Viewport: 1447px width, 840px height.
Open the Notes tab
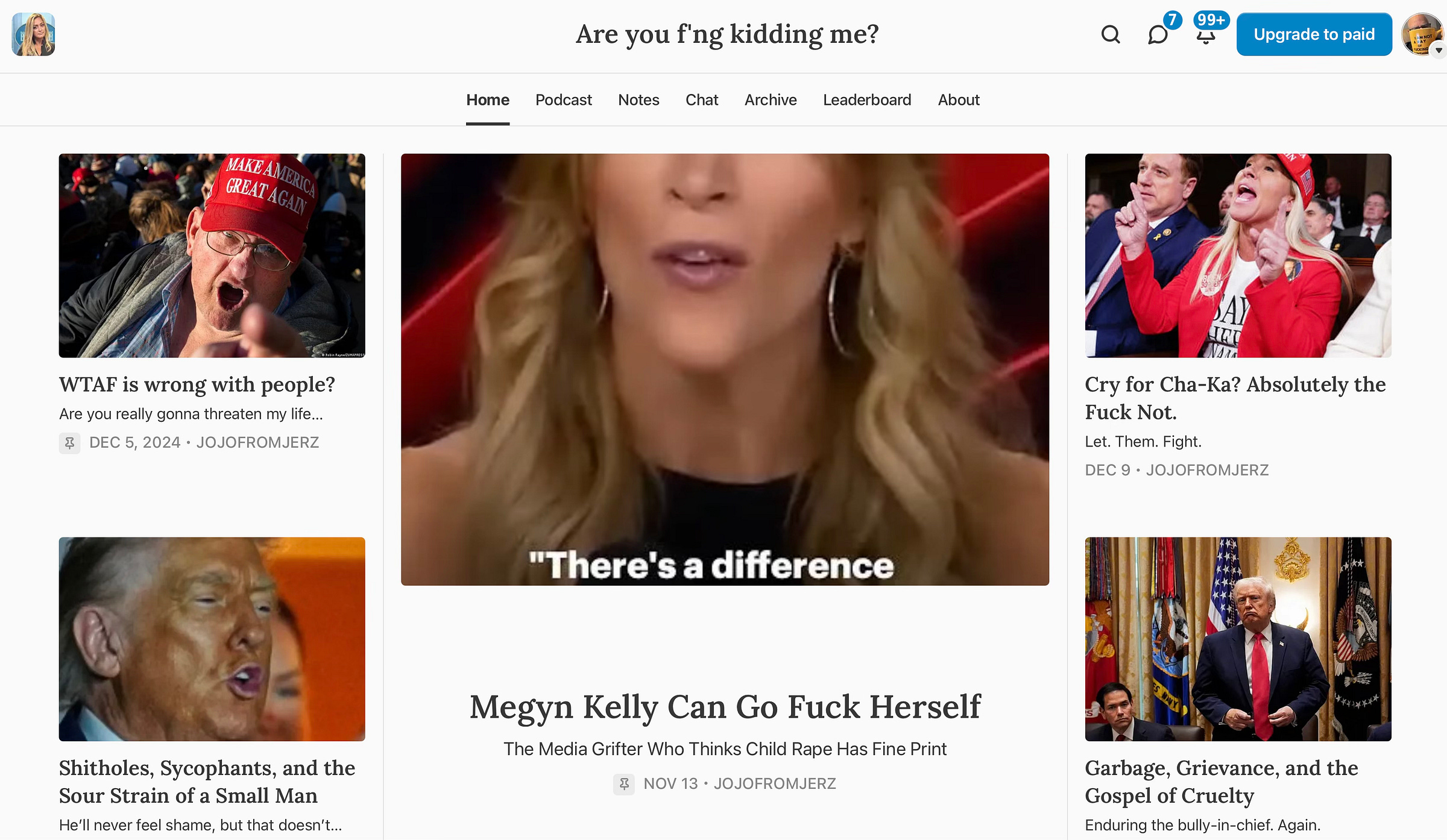point(638,100)
